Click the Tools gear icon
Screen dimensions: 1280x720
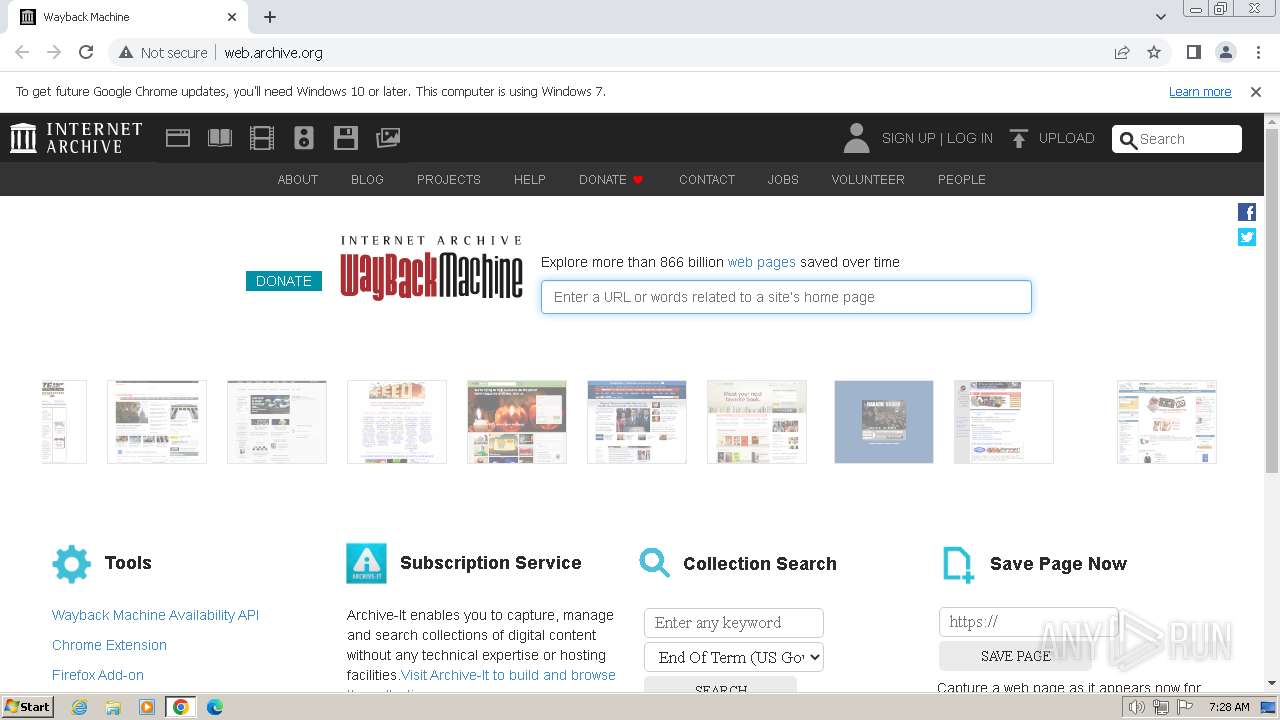[71, 564]
